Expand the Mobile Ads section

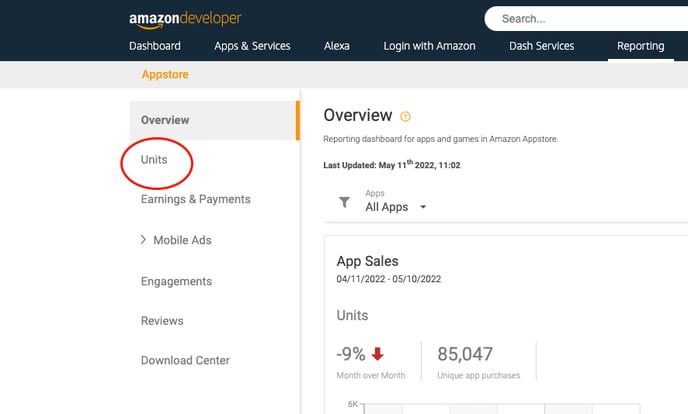[144, 240]
